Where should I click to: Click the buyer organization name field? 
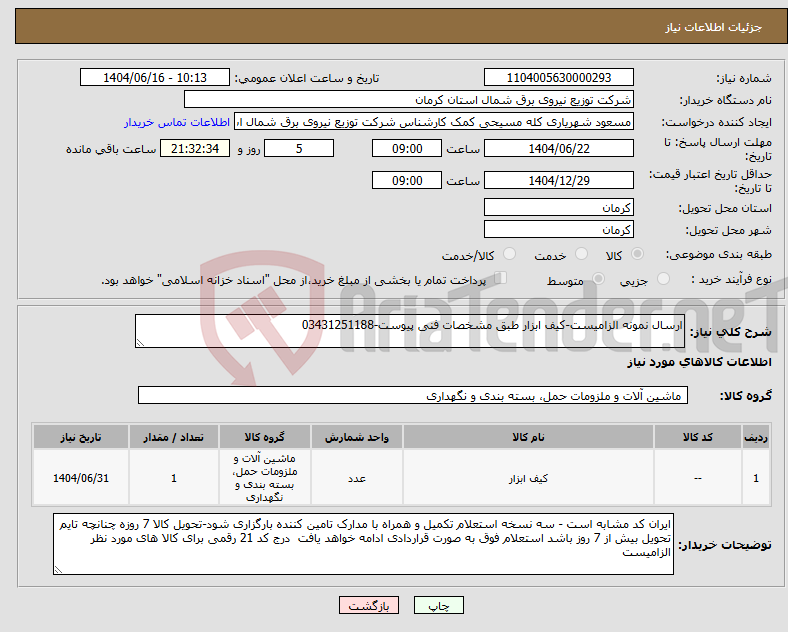[409, 99]
